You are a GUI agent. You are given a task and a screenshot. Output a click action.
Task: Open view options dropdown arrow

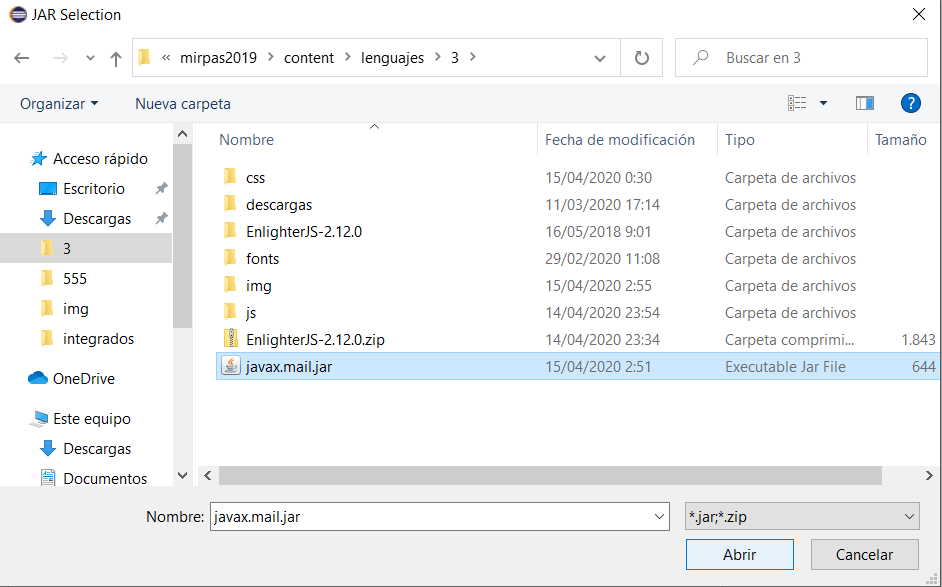(x=824, y=103)
